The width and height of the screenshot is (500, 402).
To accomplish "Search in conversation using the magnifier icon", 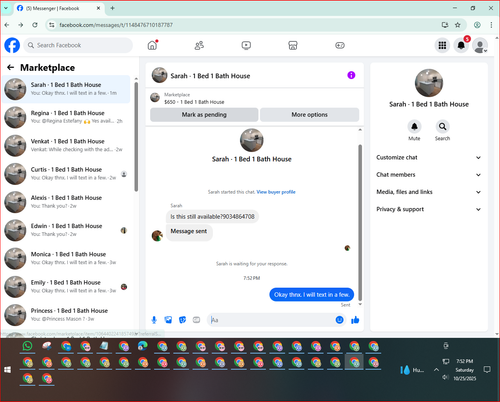I will tap(442, 127).
